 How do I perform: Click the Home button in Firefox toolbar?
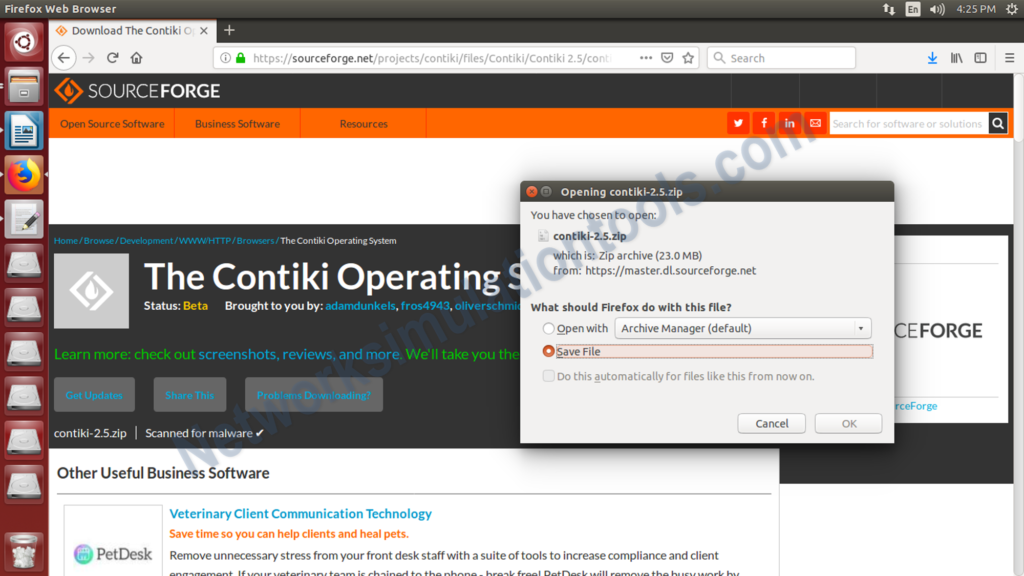[x=134, y=58]
